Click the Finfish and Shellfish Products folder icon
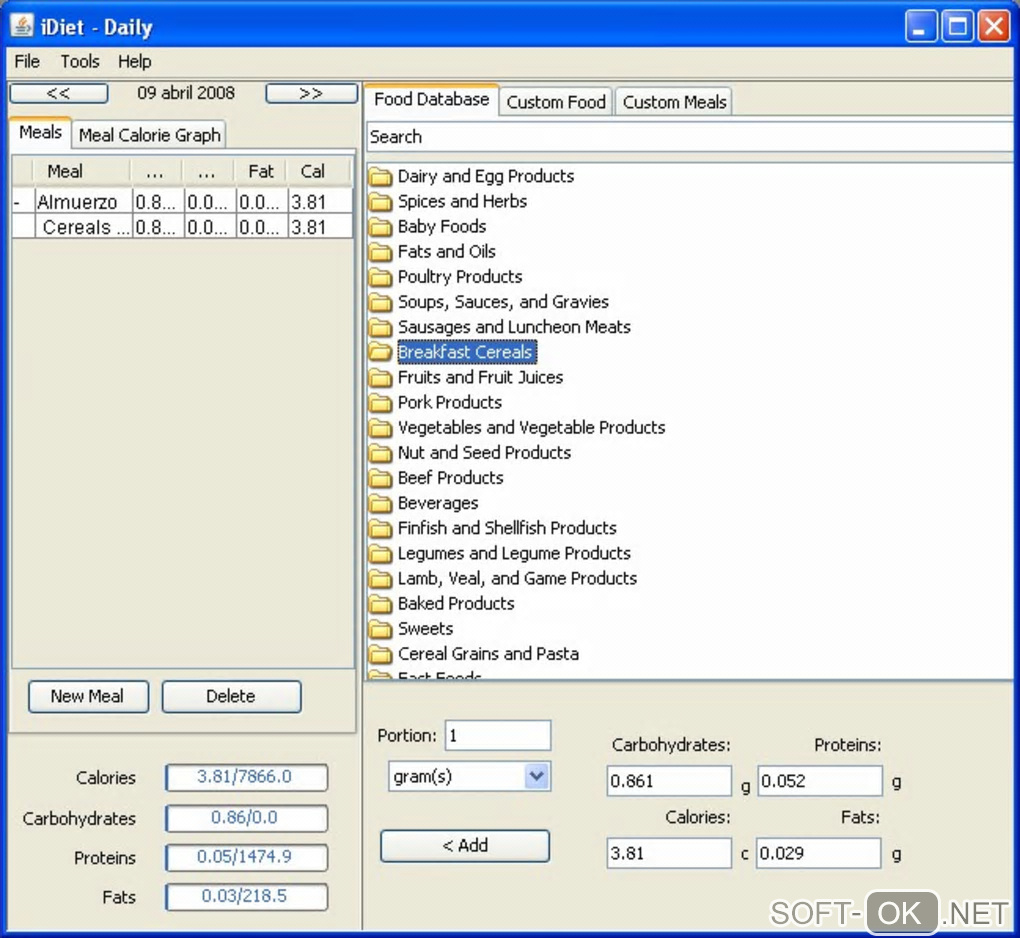This screenshot has height=938, width=1020. [381, 529]
